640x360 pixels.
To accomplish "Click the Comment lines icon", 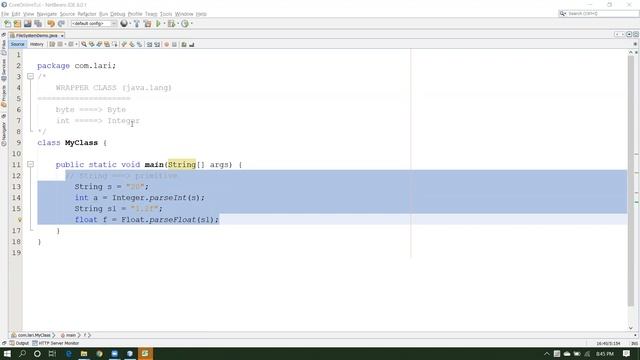I will pos(184,44).
